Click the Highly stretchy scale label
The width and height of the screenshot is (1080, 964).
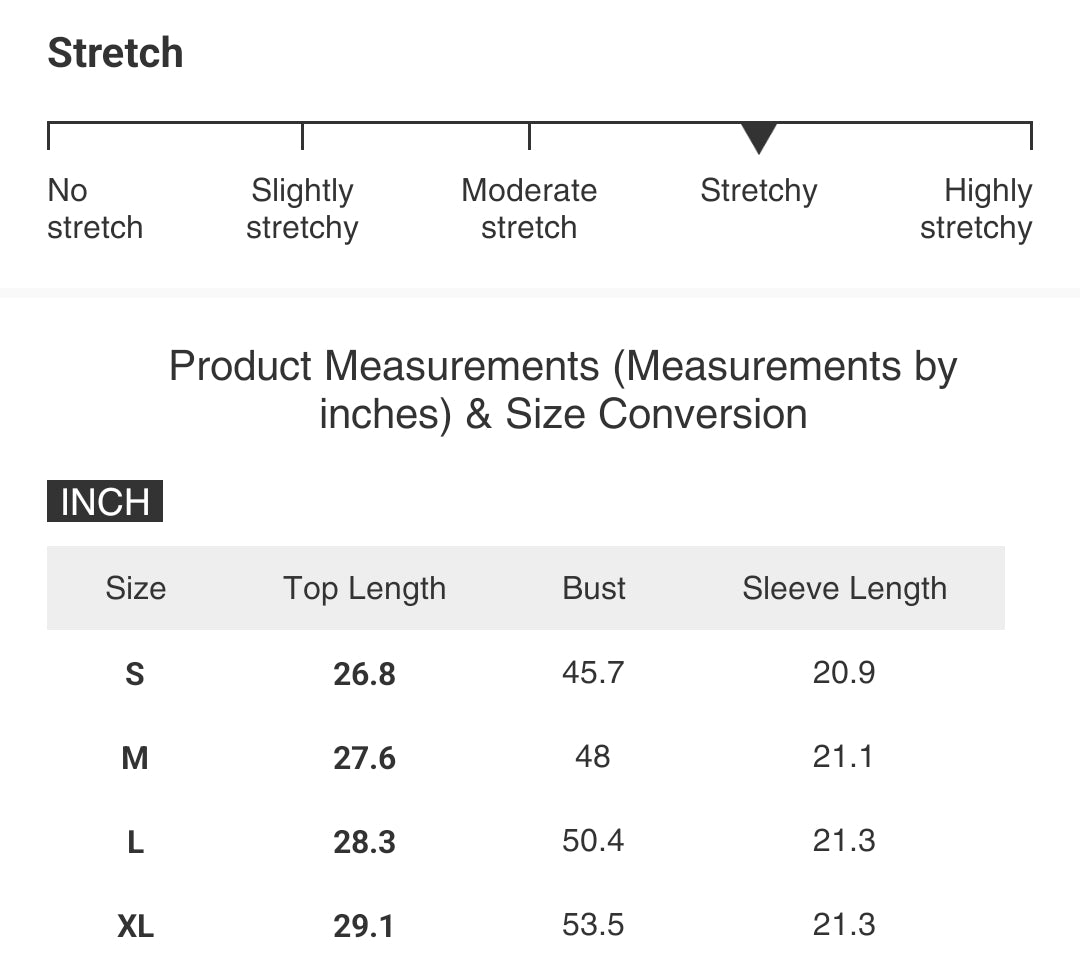pos(976,209)
